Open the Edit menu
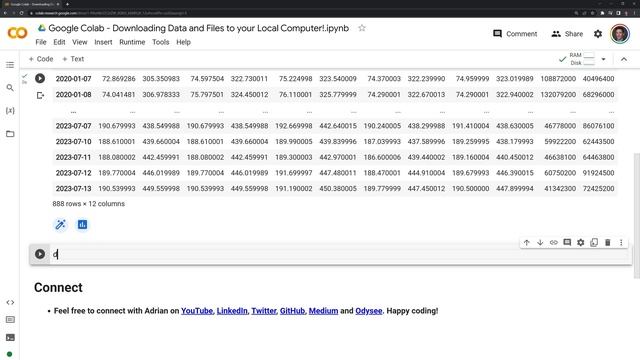 pos(59,42)
